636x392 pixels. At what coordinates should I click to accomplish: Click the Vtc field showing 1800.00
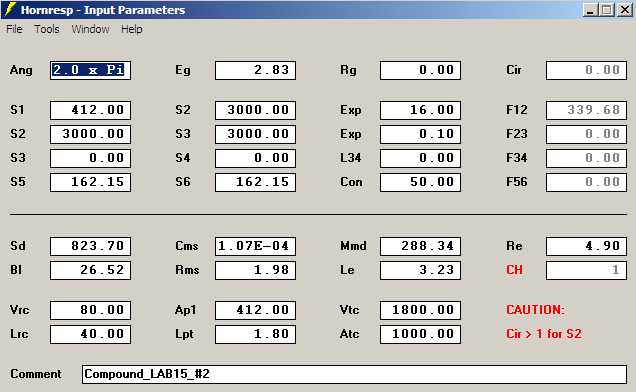(x=420, y=310)
